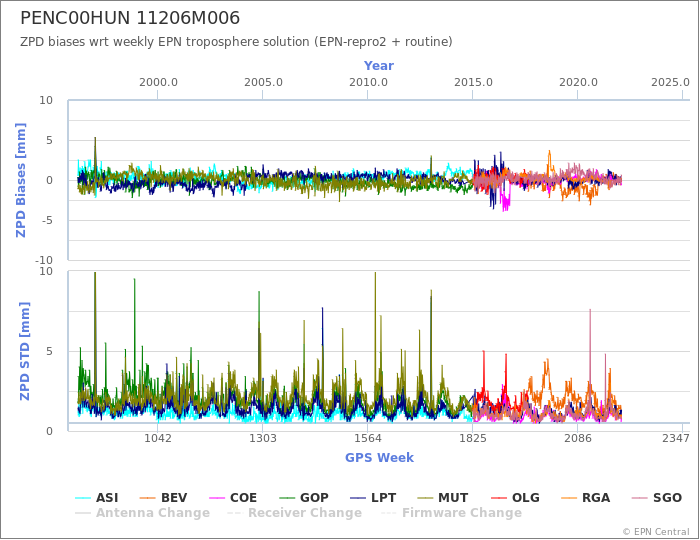Screen dimensions: 700x540
Task: Toggle the SGO series in legend
Action: (657, 498)
